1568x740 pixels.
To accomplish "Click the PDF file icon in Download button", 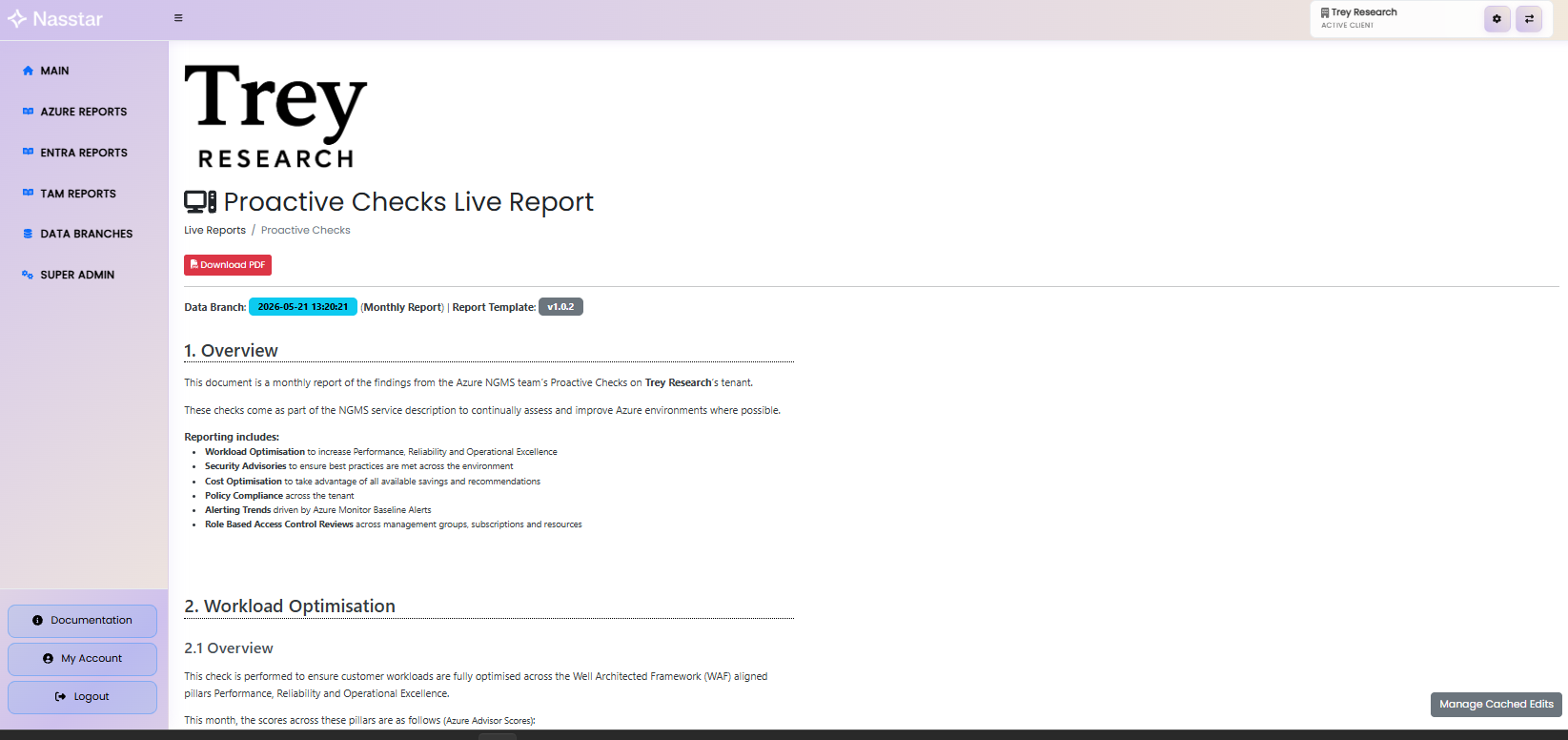I will pos(194,265).
